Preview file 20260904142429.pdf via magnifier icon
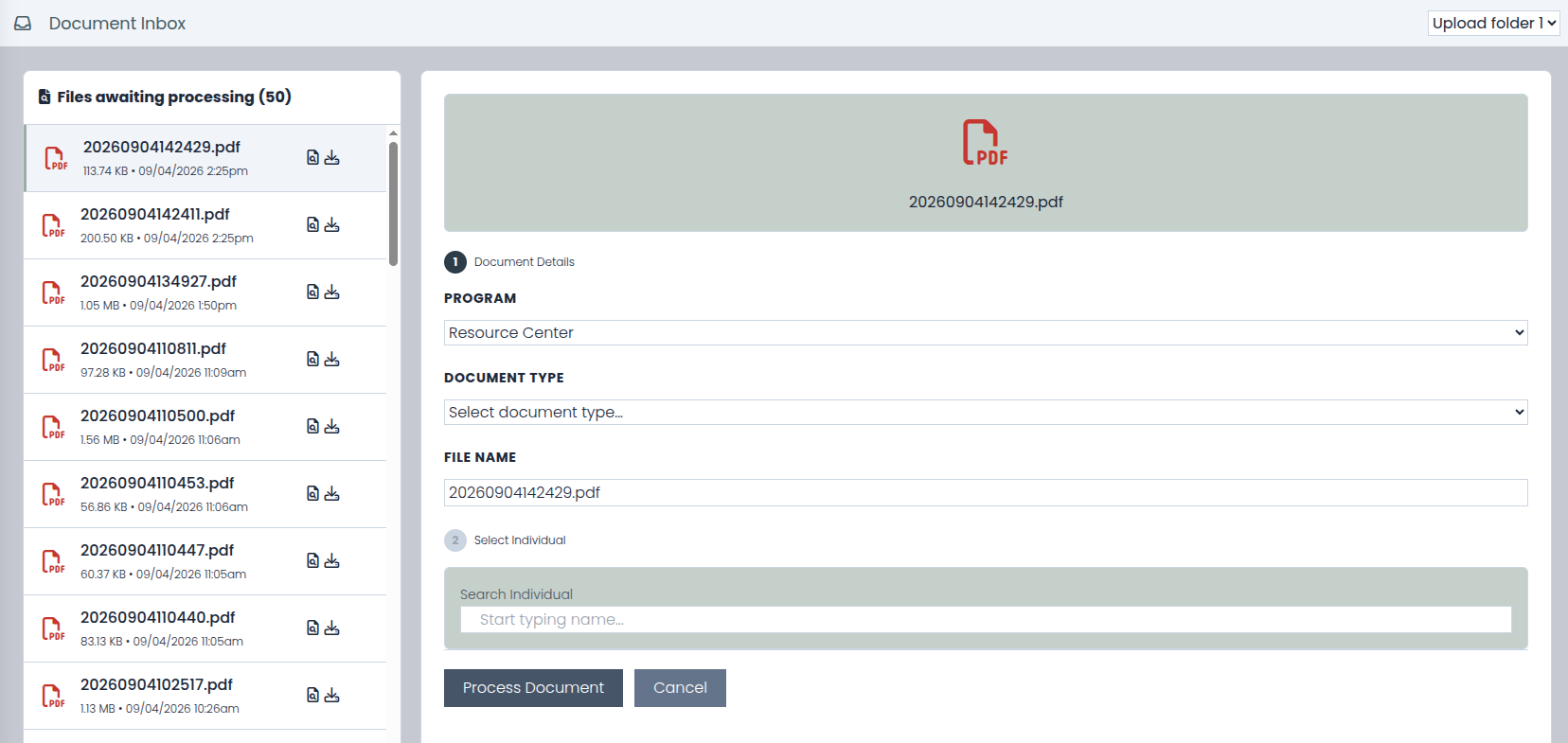This screenshot has width=1568, height=743. tap(312, 157)
